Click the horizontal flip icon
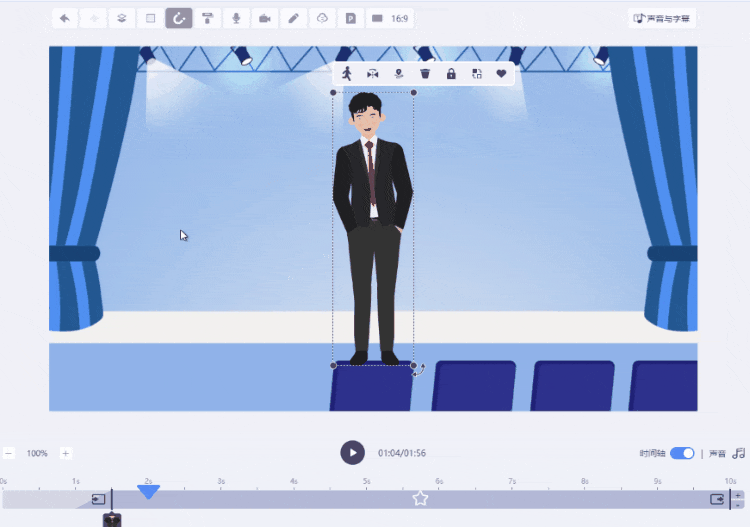750x527 pixels. coord(373,74)
